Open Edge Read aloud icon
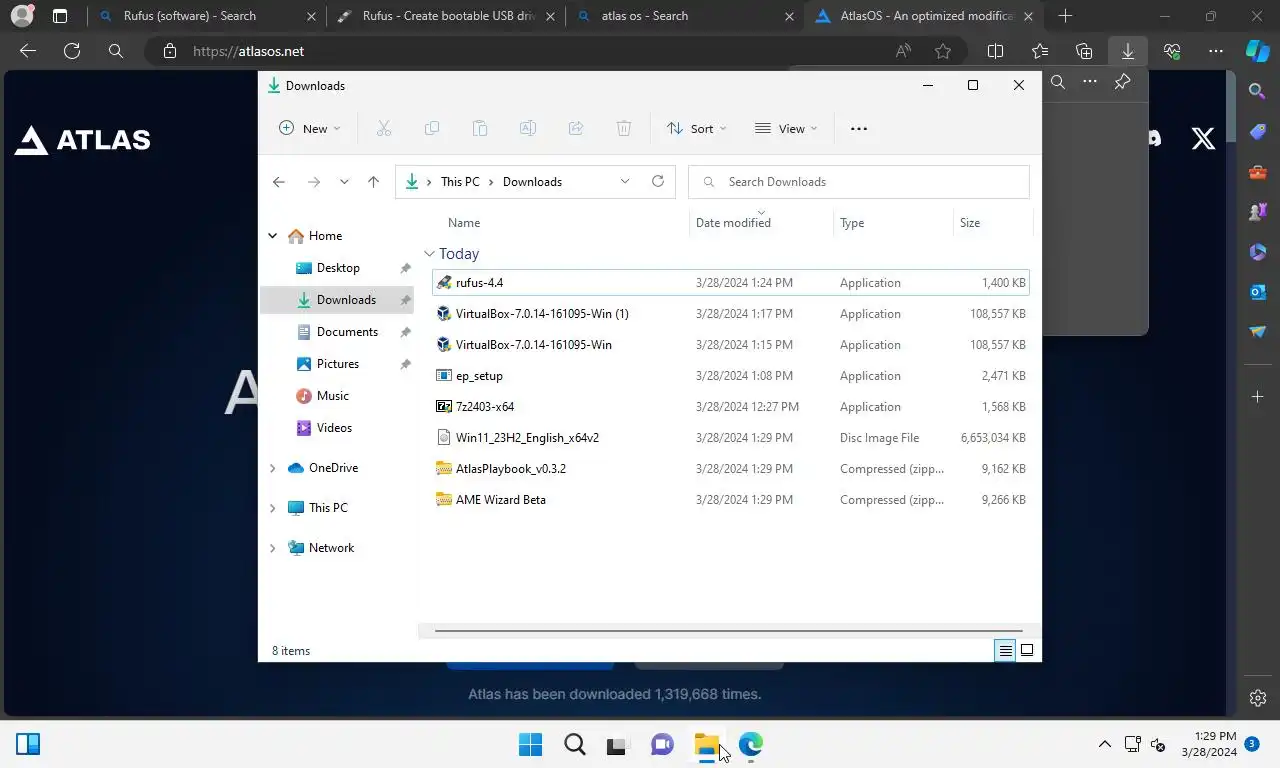Viewport: 1280px width, 768px height. click(903, 51)
